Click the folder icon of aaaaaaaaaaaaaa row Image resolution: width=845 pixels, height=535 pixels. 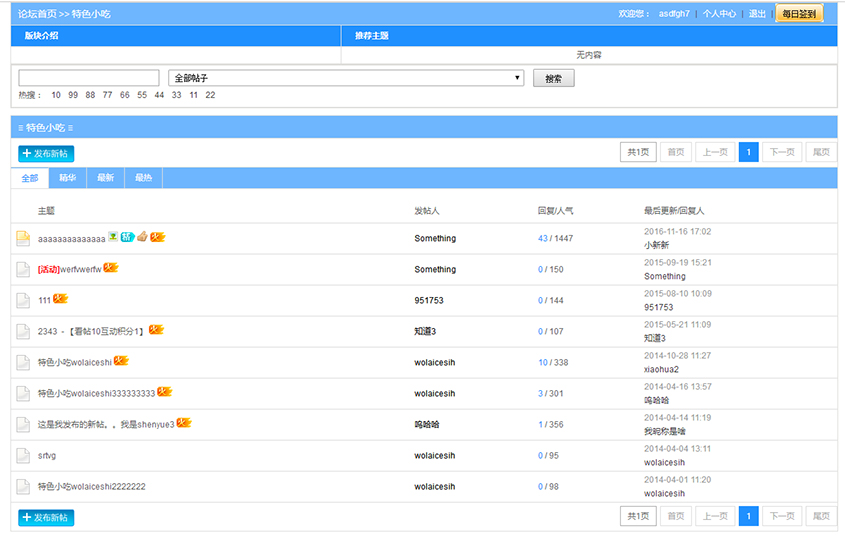click(x=23, y=238)
